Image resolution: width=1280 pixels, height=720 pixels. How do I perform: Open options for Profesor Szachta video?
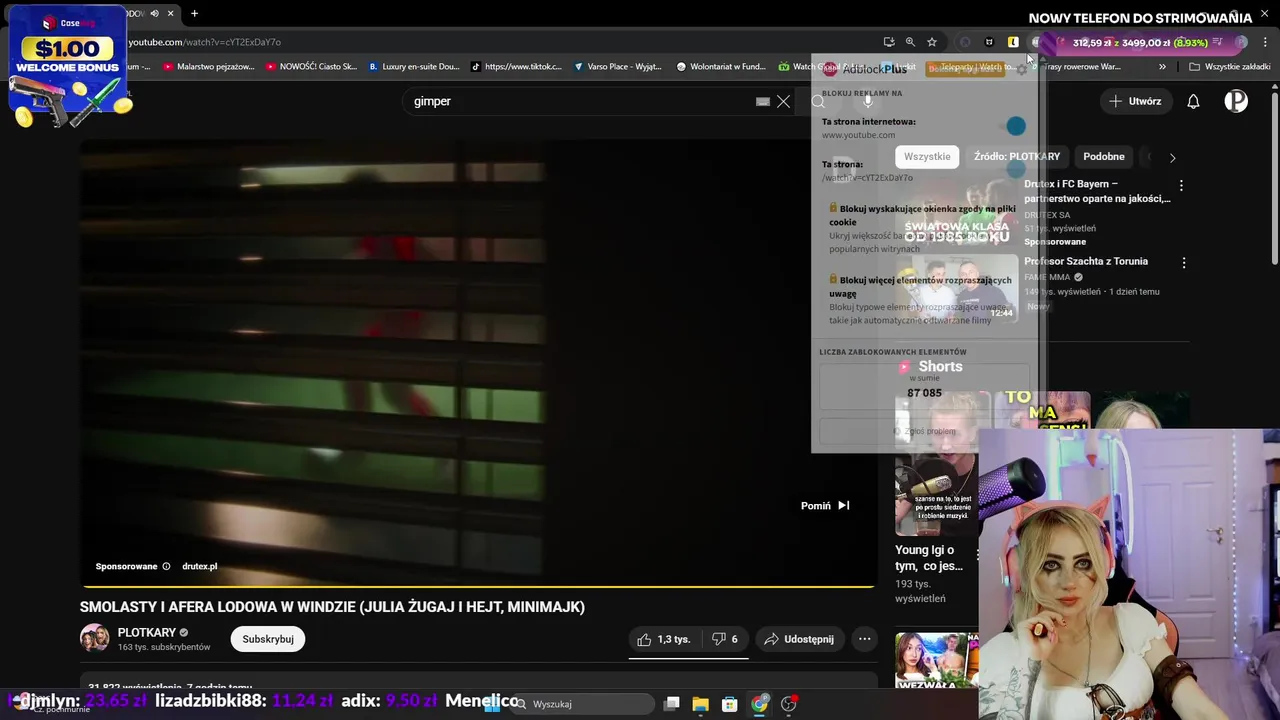[x=1184, y=263]
